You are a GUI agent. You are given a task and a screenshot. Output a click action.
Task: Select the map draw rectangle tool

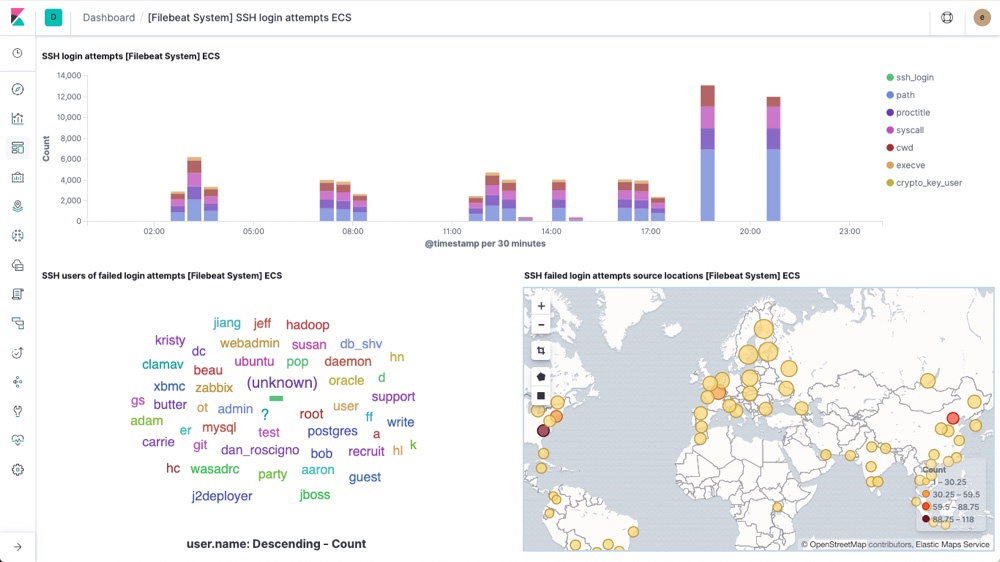(541, 396)
